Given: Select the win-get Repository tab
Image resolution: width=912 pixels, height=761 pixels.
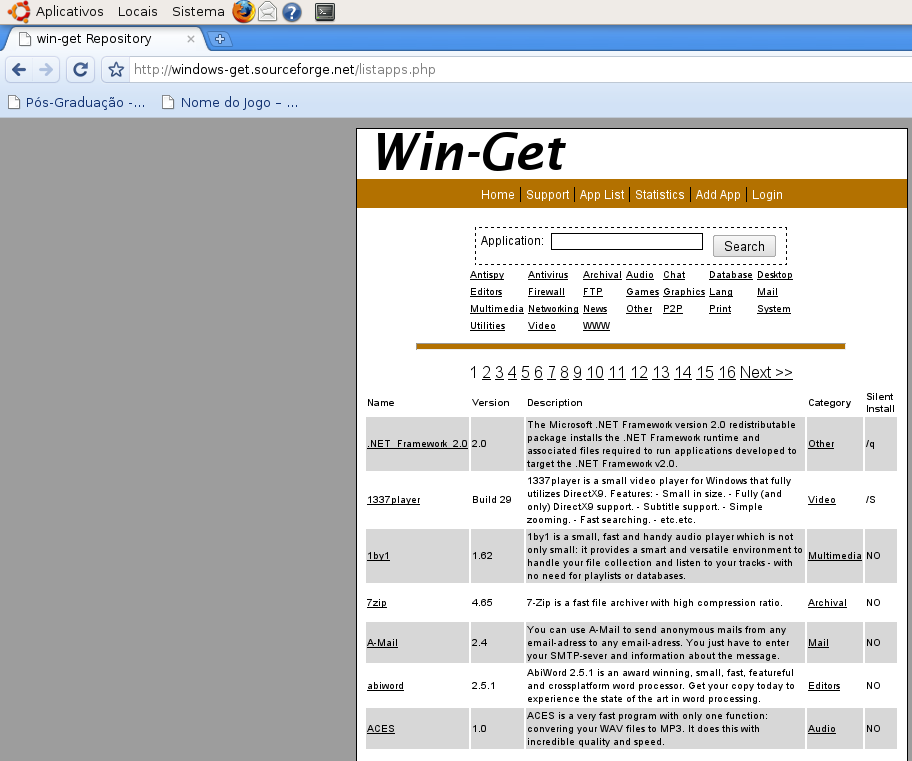Looking at the screenshot, I should click(x=105, y=39).
